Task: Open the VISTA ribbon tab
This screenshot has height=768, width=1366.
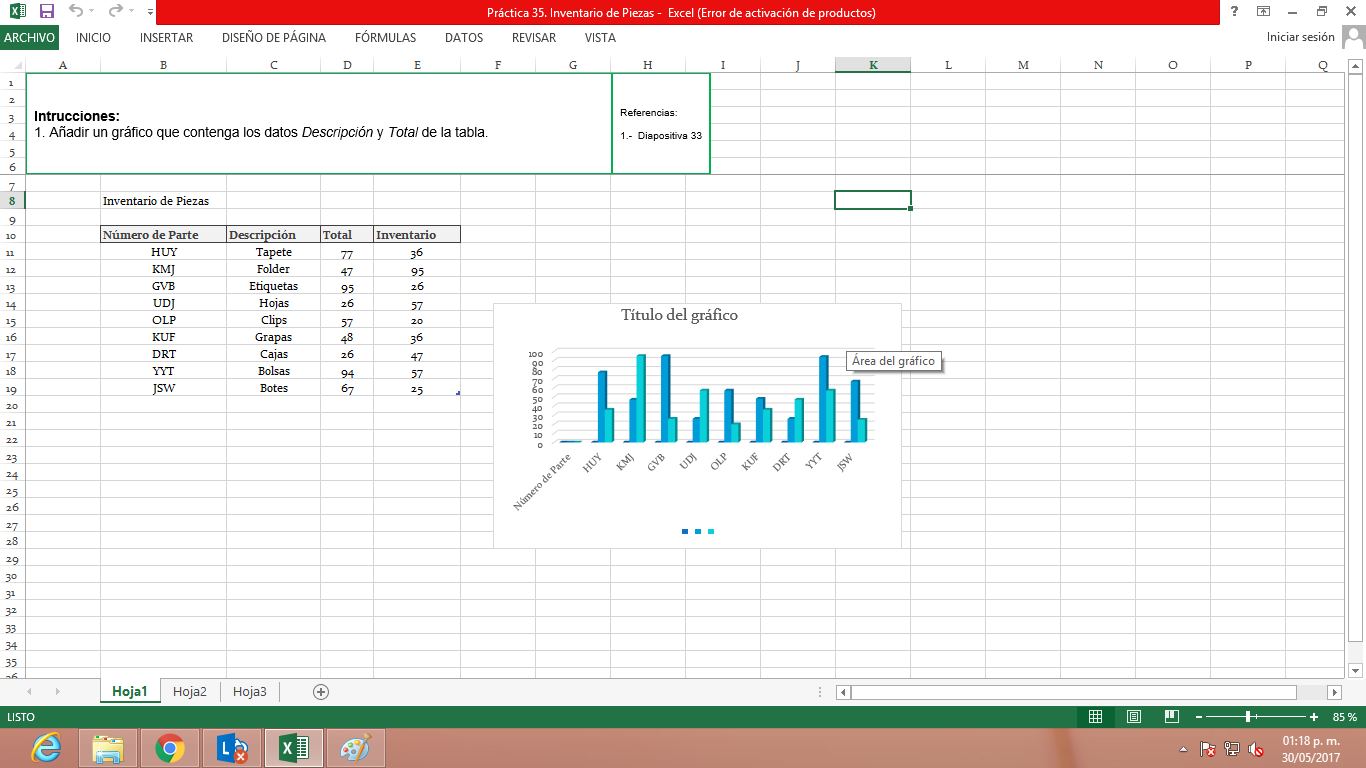Action: click(600, 38)
